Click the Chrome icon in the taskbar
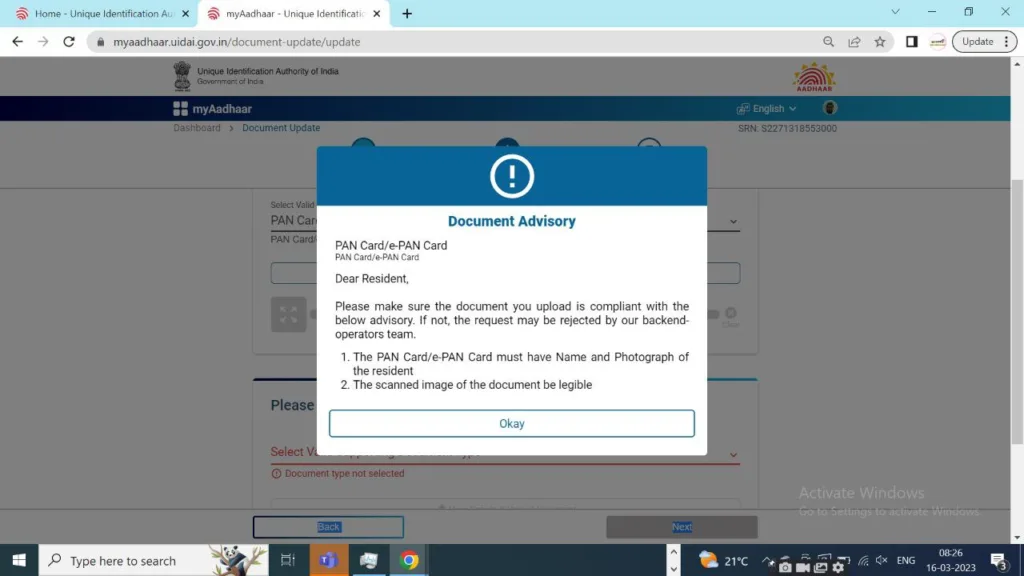1024x576 pixels. pyautogui.click(x=409, y=560)
